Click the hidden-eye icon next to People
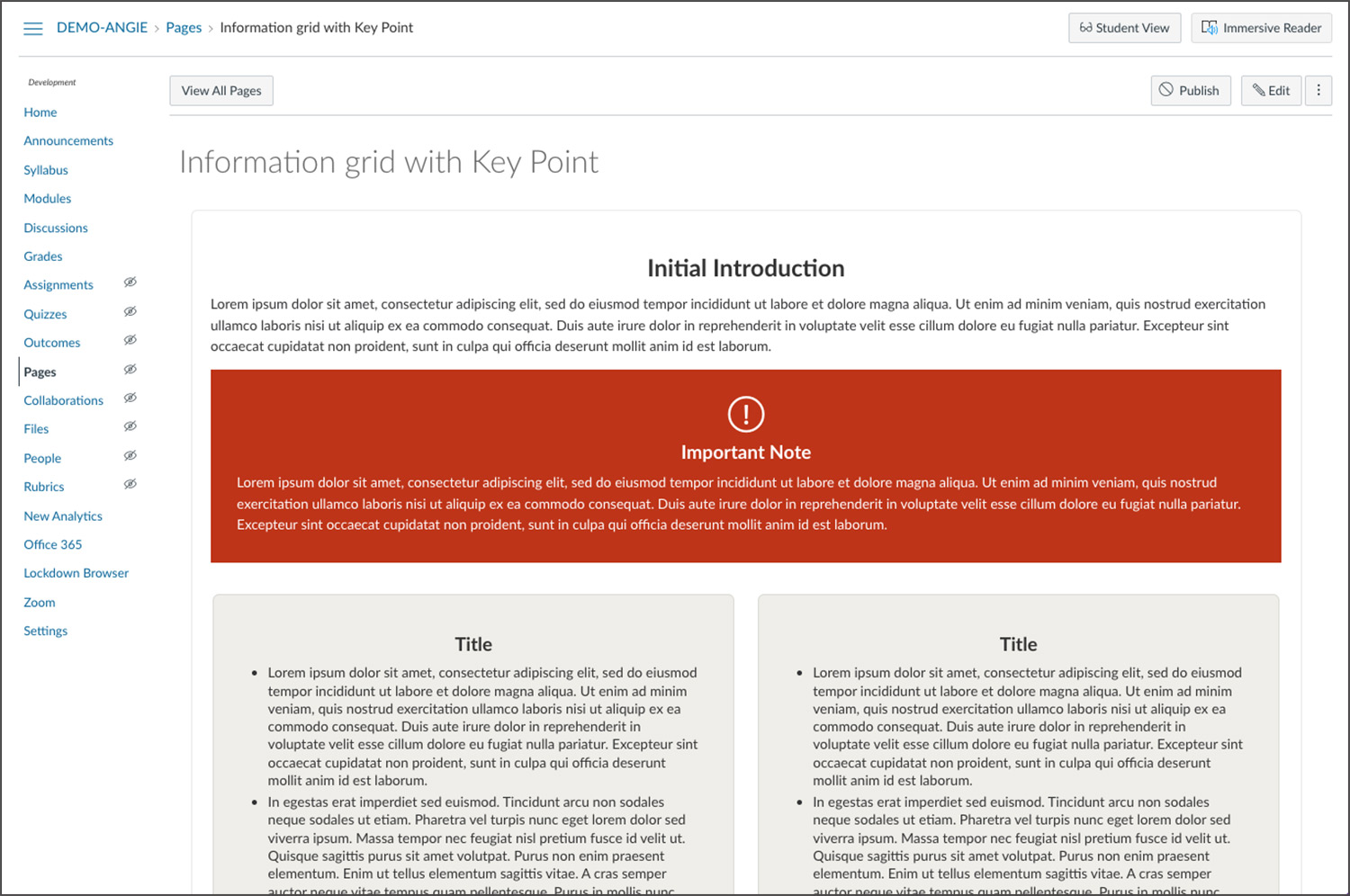This screenshot has height=896, width=1350. (130, 456)
